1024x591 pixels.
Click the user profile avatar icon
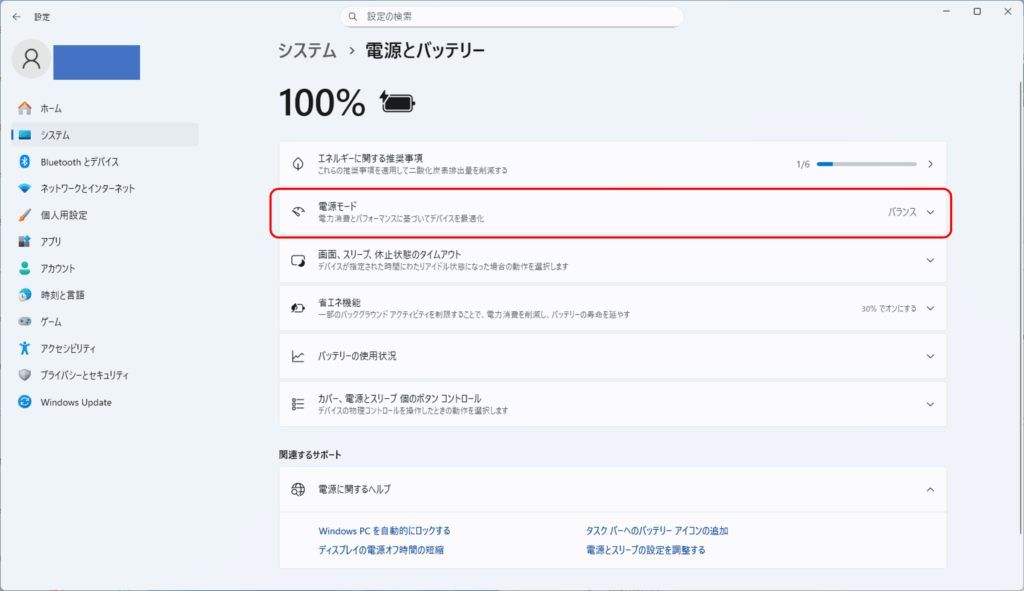[31, 59]
